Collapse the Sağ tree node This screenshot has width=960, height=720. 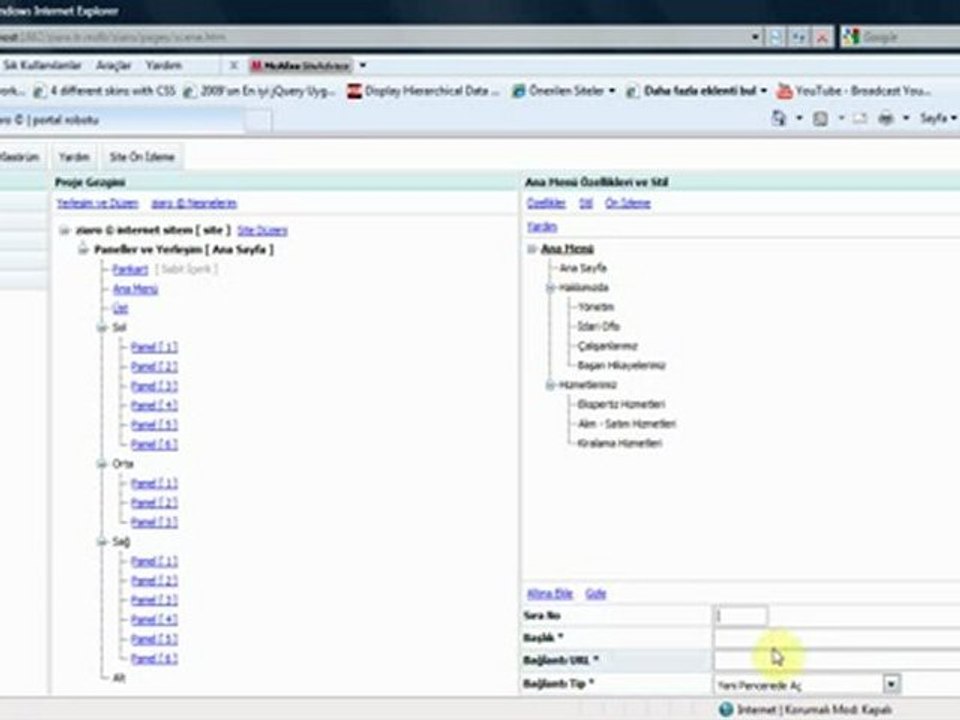(102, 542)
